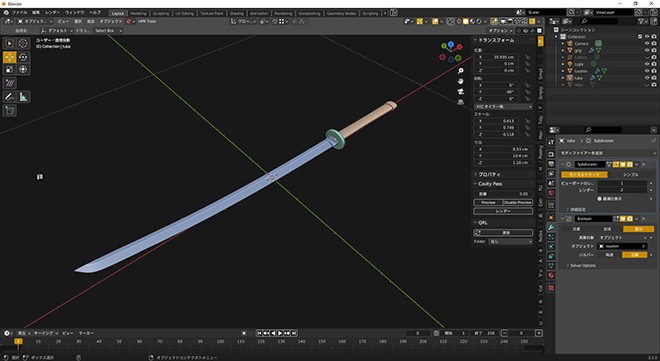
Task: Switch perspective/orthographic with grid icon
Action: 460,102
